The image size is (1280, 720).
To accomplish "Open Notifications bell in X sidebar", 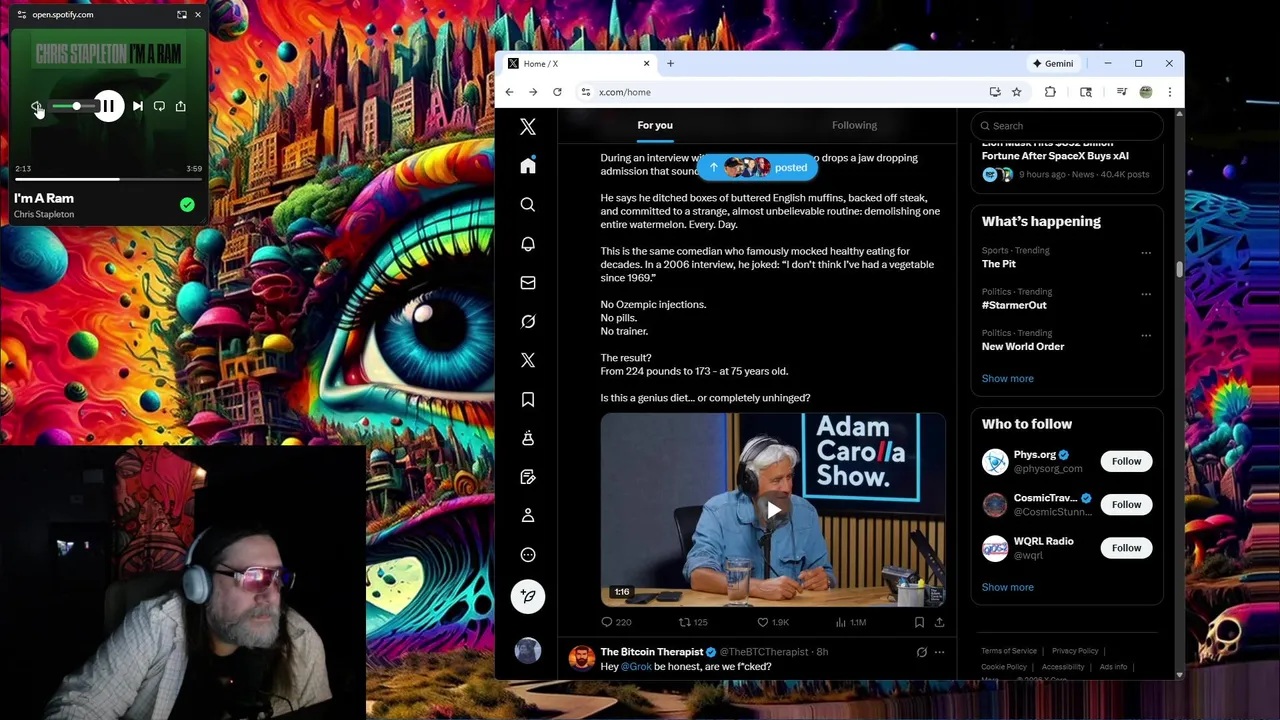I will pos(528,244).
